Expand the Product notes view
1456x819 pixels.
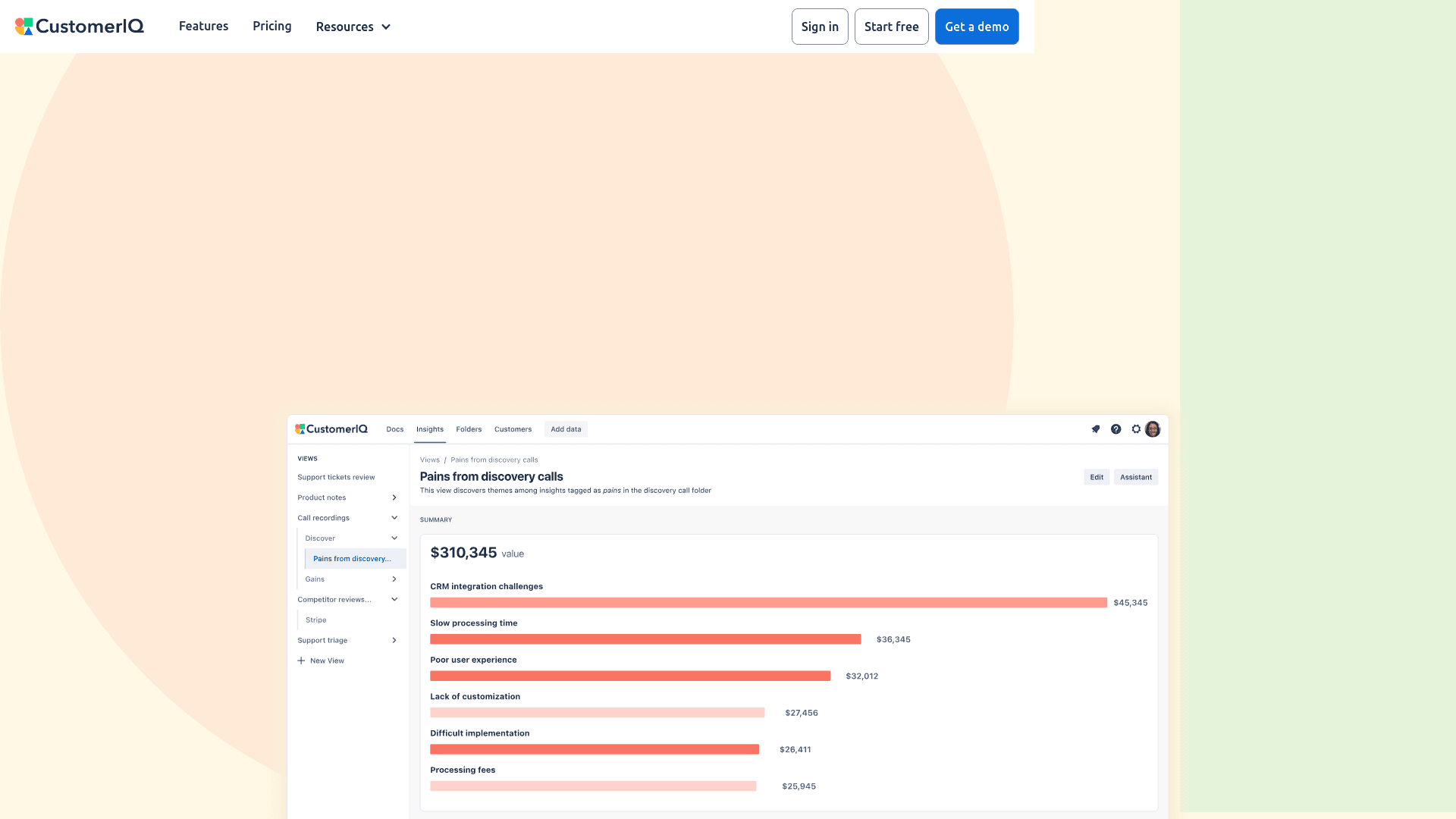(394, 497)
